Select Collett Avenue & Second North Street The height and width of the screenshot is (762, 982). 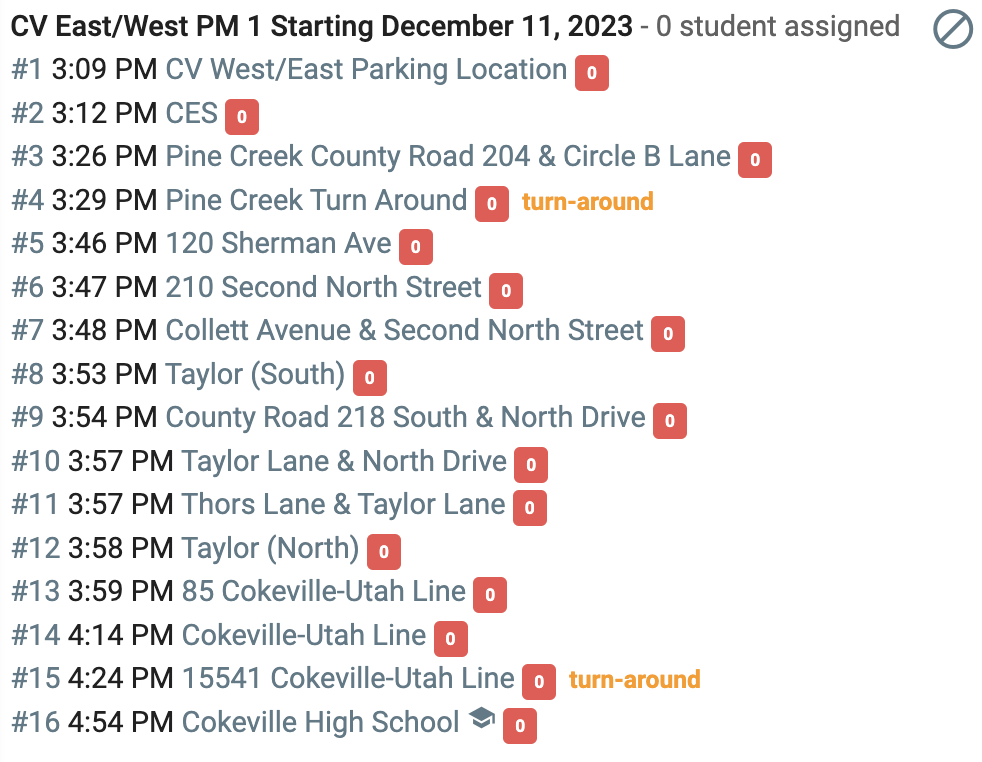(x=405, y=331)
